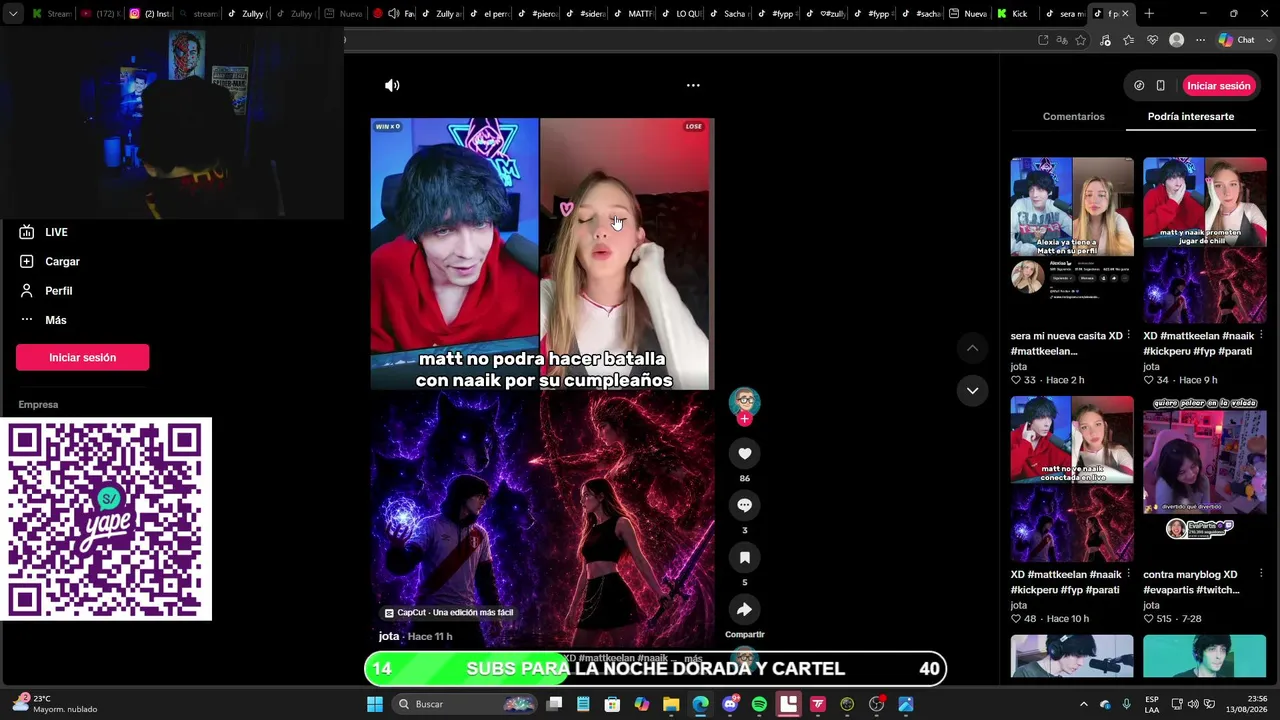Click the coin icon beside the phone icon
Viewport: 1280px width, 720px height.
coord(1139,86)
